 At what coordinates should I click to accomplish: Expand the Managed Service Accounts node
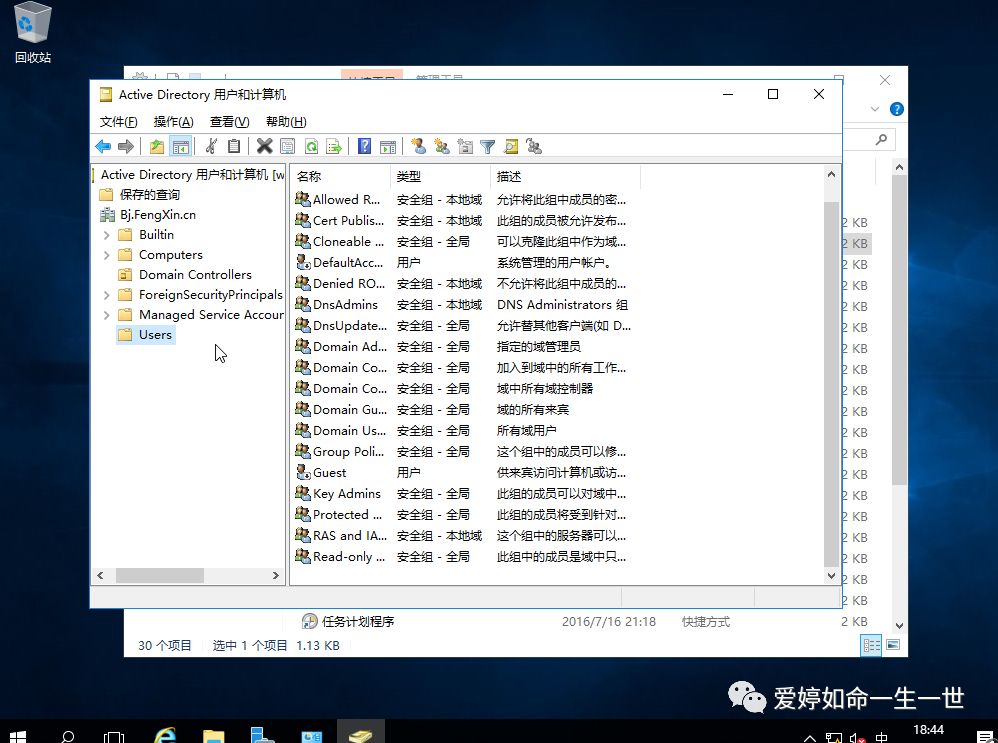106,315
